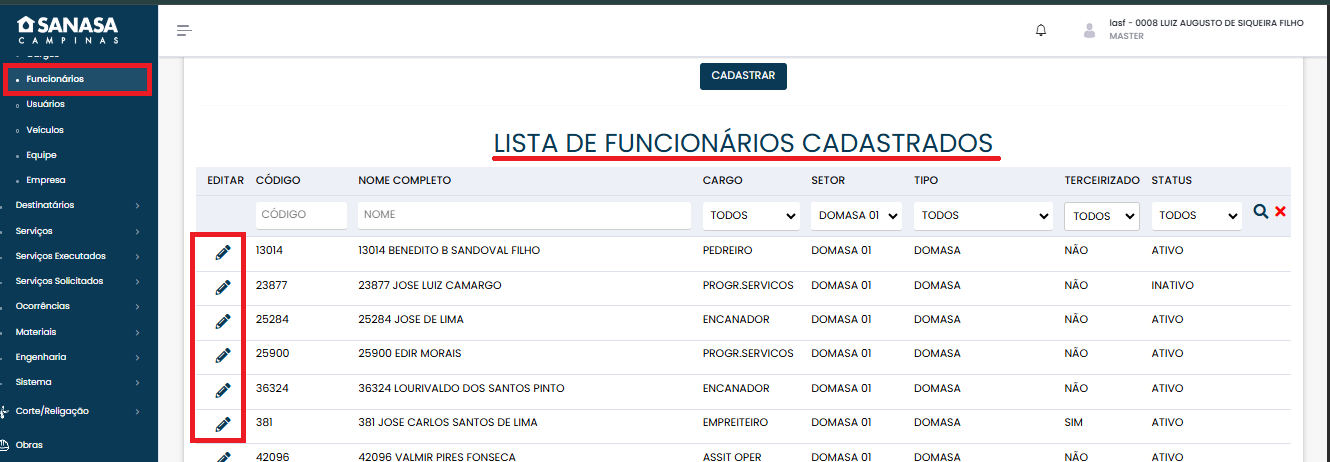Open the STATUS filter dropdown
The height and width of the screenshot is (462, 1330).
click(x=1195, y=215)
